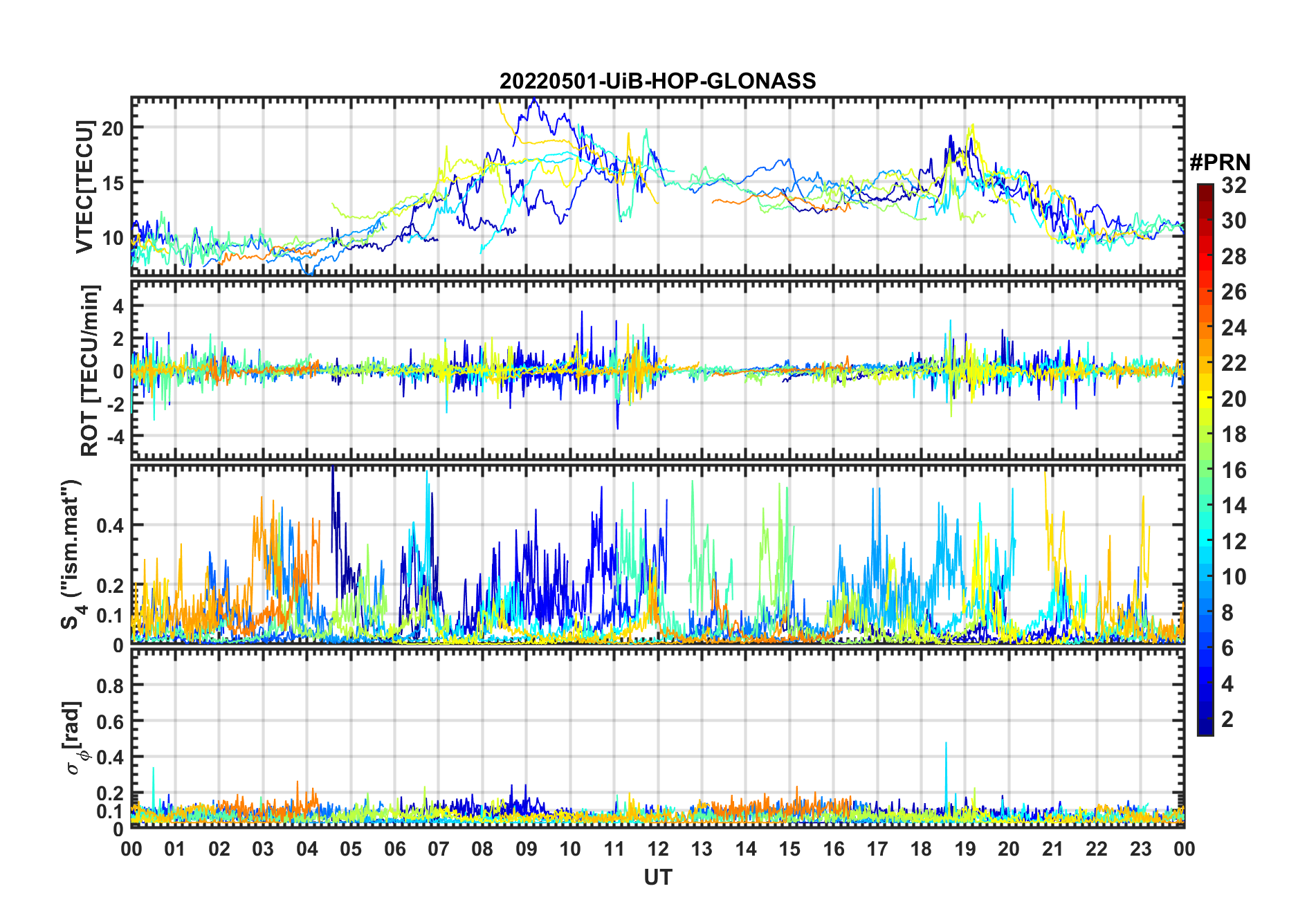Select the ROT axis tick label -4
This screenshot has height=920, width=1316.
114,436
